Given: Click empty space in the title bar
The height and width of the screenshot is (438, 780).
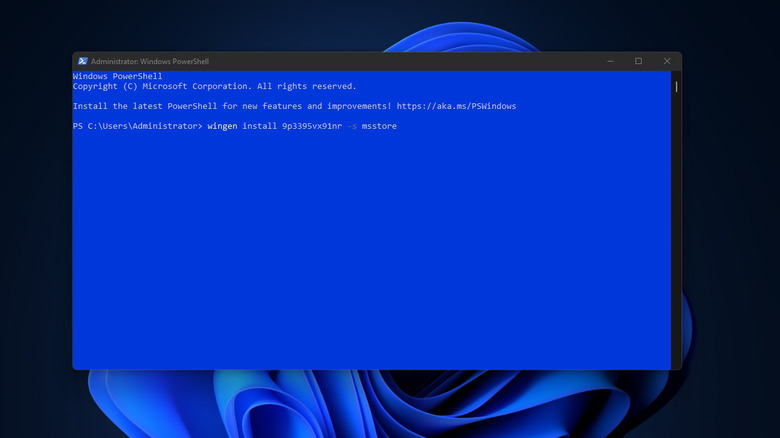Looking at the screenshot, I should 400,61.
